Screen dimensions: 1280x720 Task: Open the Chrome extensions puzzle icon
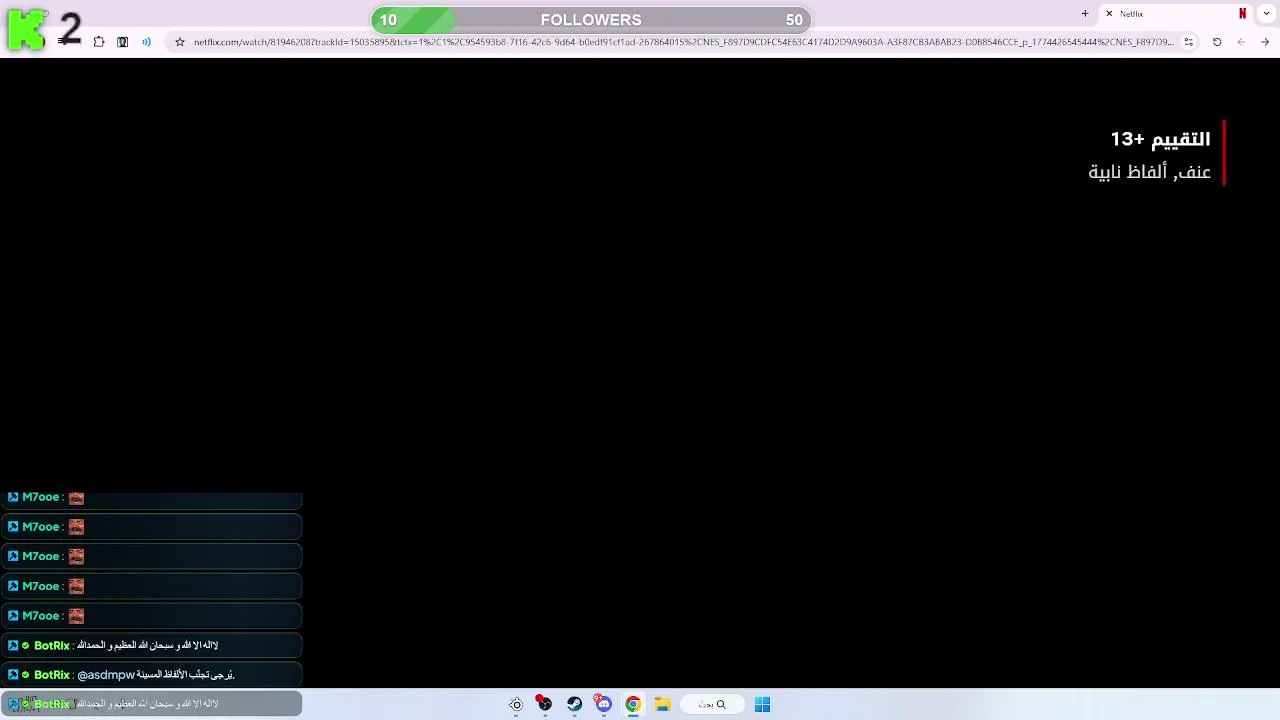[99, 42]
